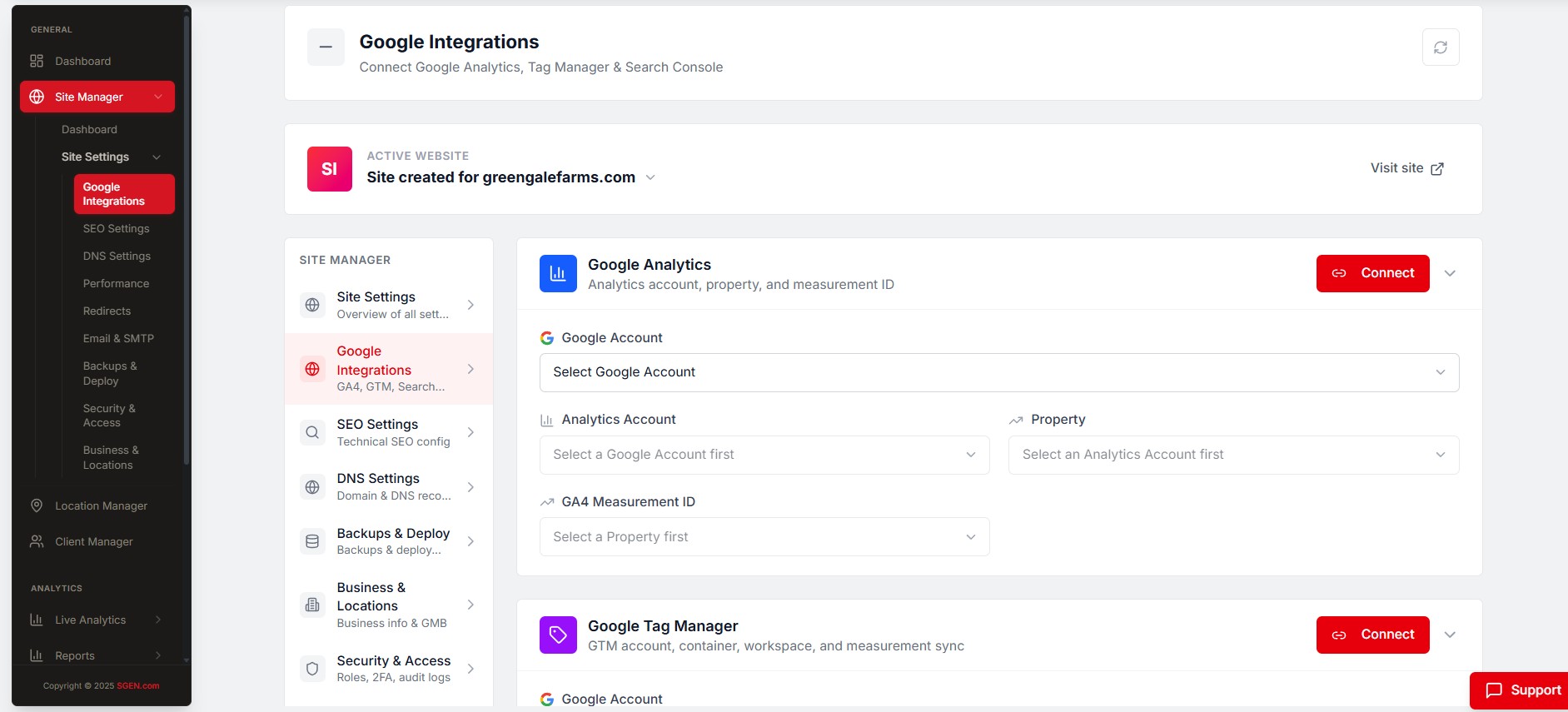Viewport: 1568px width, 712px height.
Task: Open DNS Settings card in Site Manager panel
Action: 389,487
